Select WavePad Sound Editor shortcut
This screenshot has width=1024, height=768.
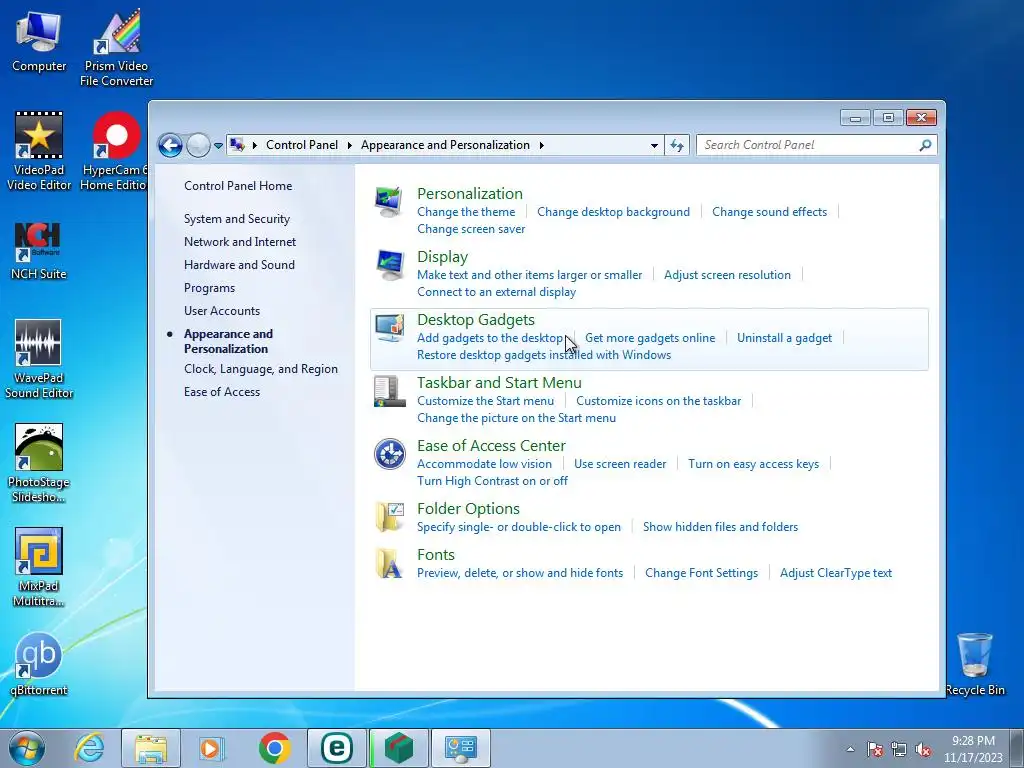point(39,359)
